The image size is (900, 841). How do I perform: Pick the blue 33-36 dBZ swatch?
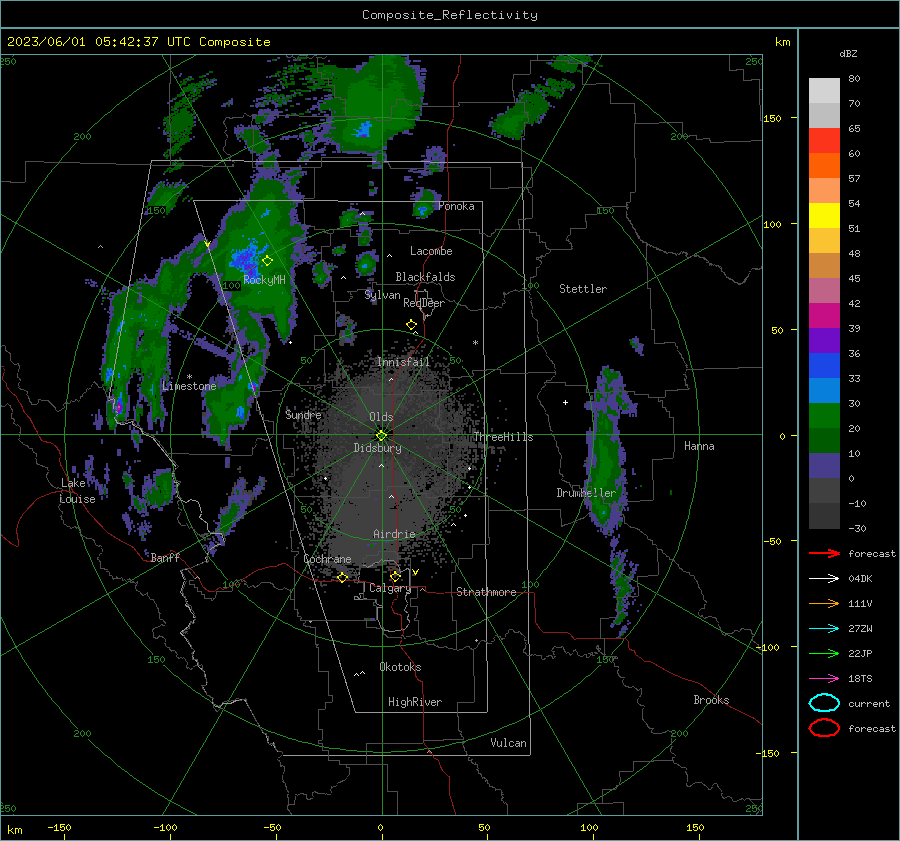(824, 366)
